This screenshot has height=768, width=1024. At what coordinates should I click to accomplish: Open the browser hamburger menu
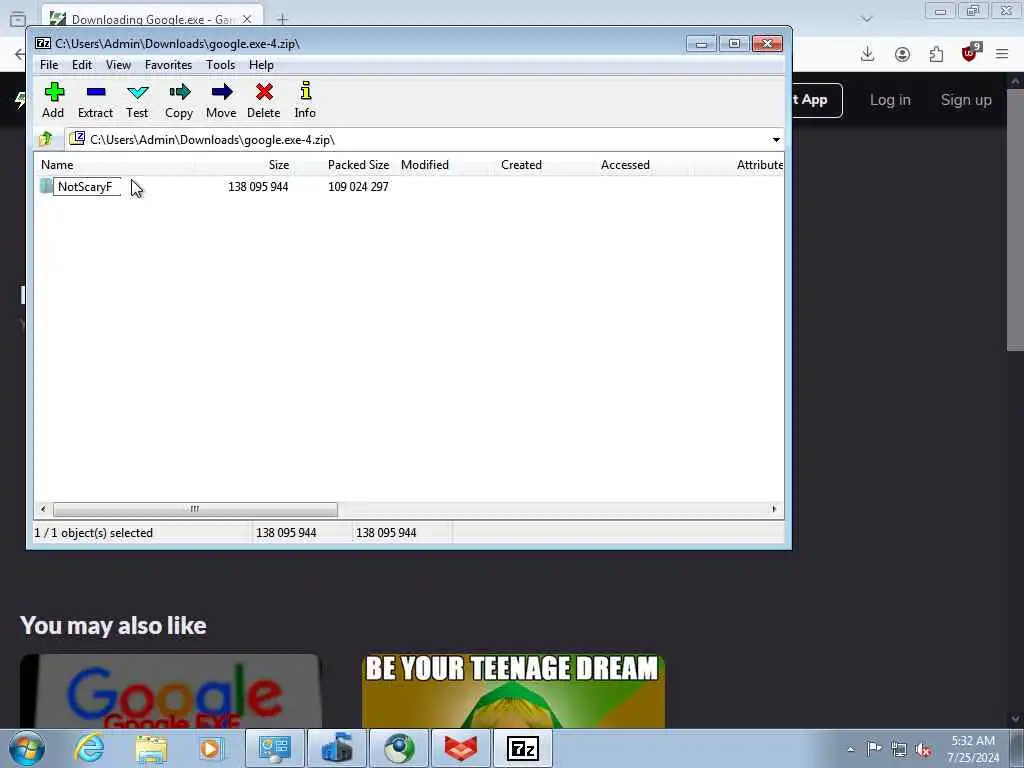point(1002,54)
